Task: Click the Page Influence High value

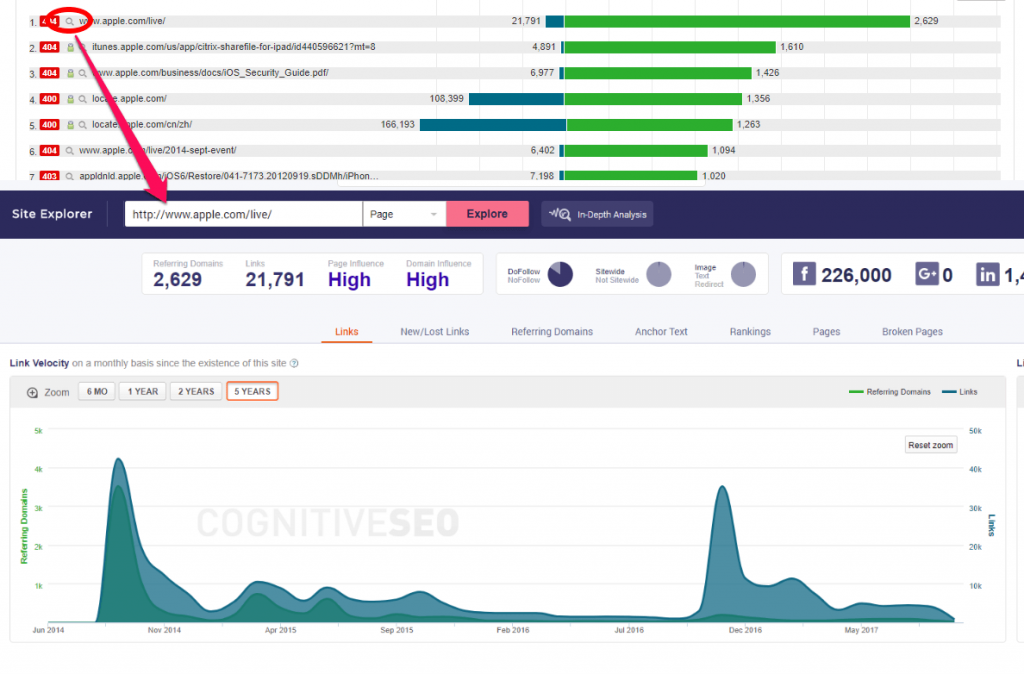Action: 349,280
